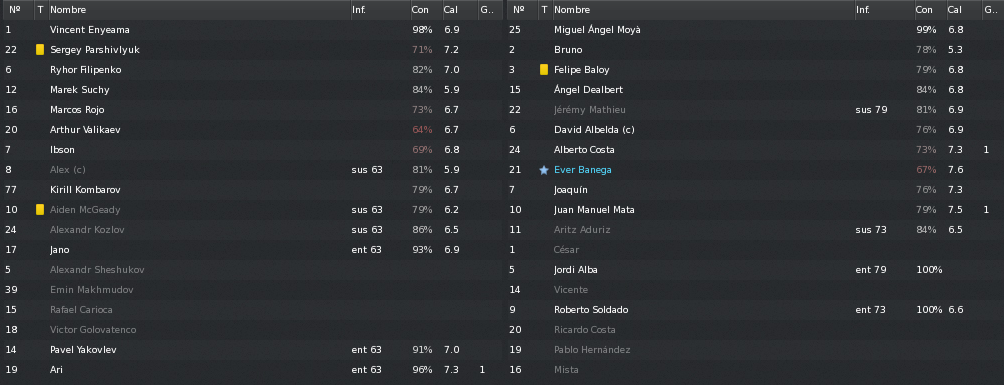The image size is (1004, 385).
Task: Click the star icon beside Ever Banega
Action: tap(544, 170)
